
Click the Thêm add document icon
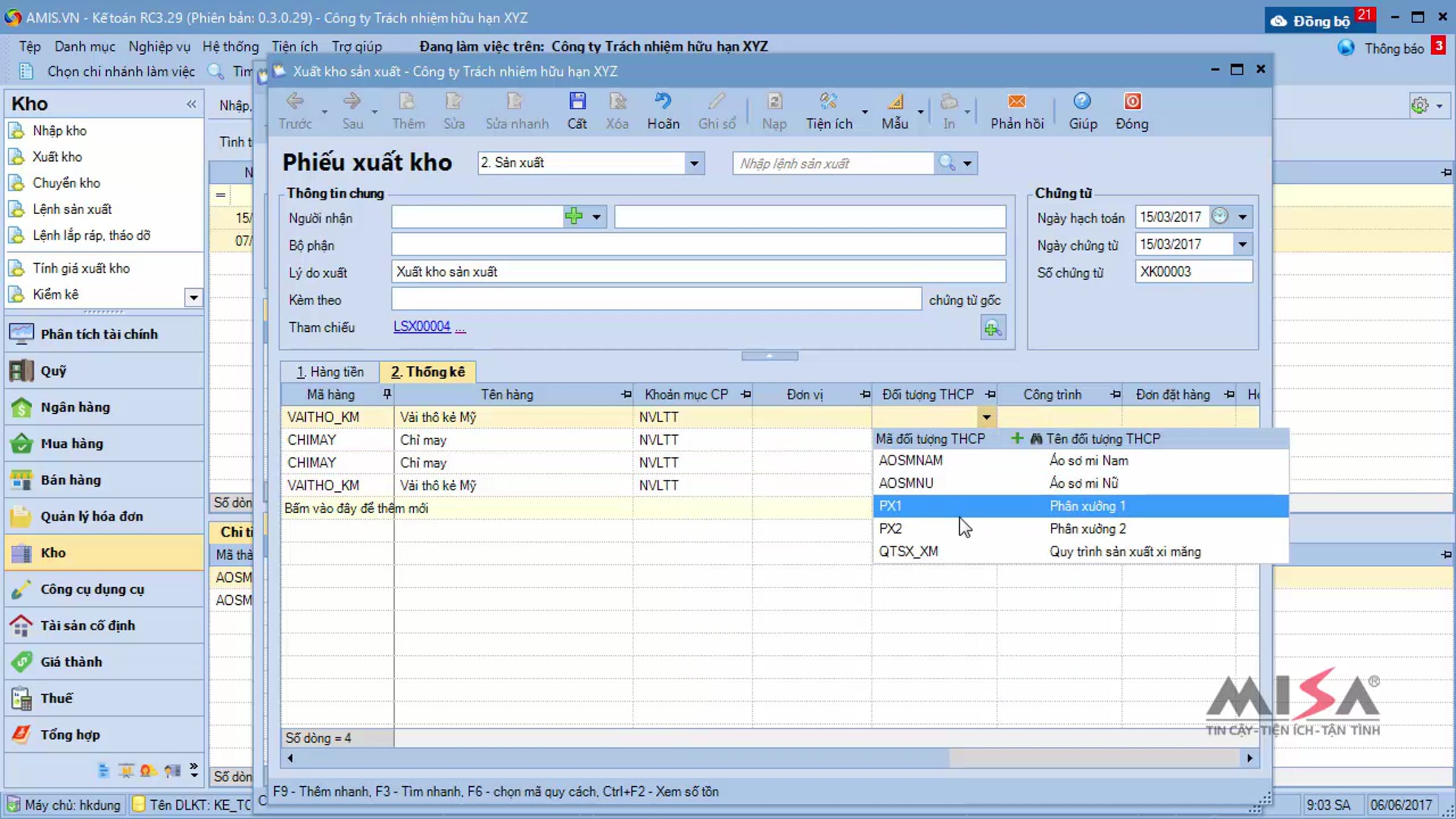(407, 101)
